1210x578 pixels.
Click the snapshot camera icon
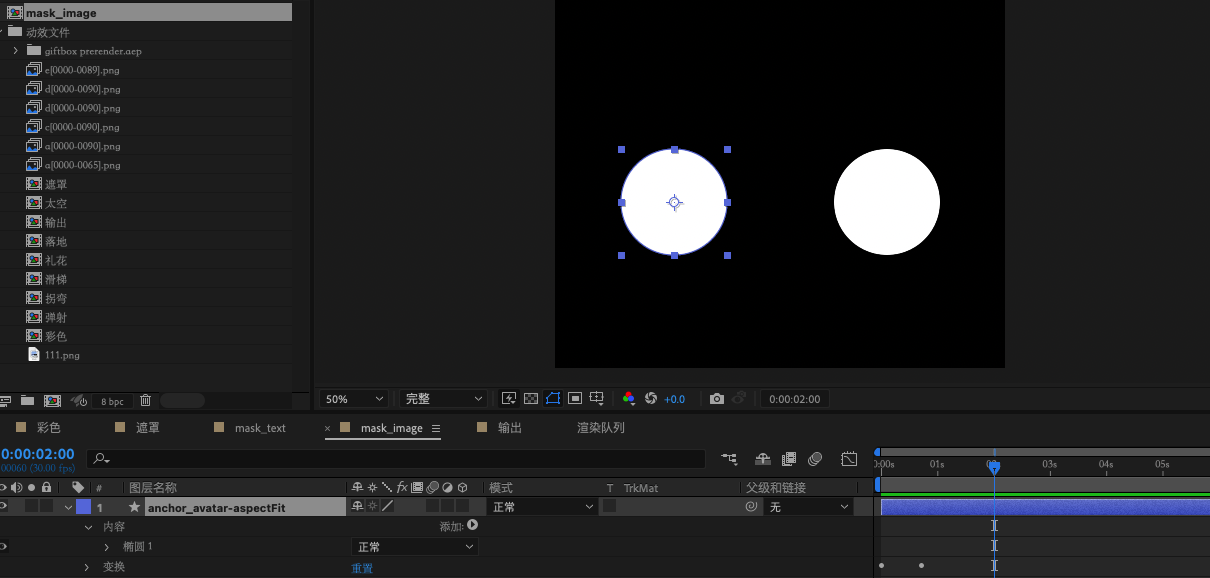coord(716,399)
